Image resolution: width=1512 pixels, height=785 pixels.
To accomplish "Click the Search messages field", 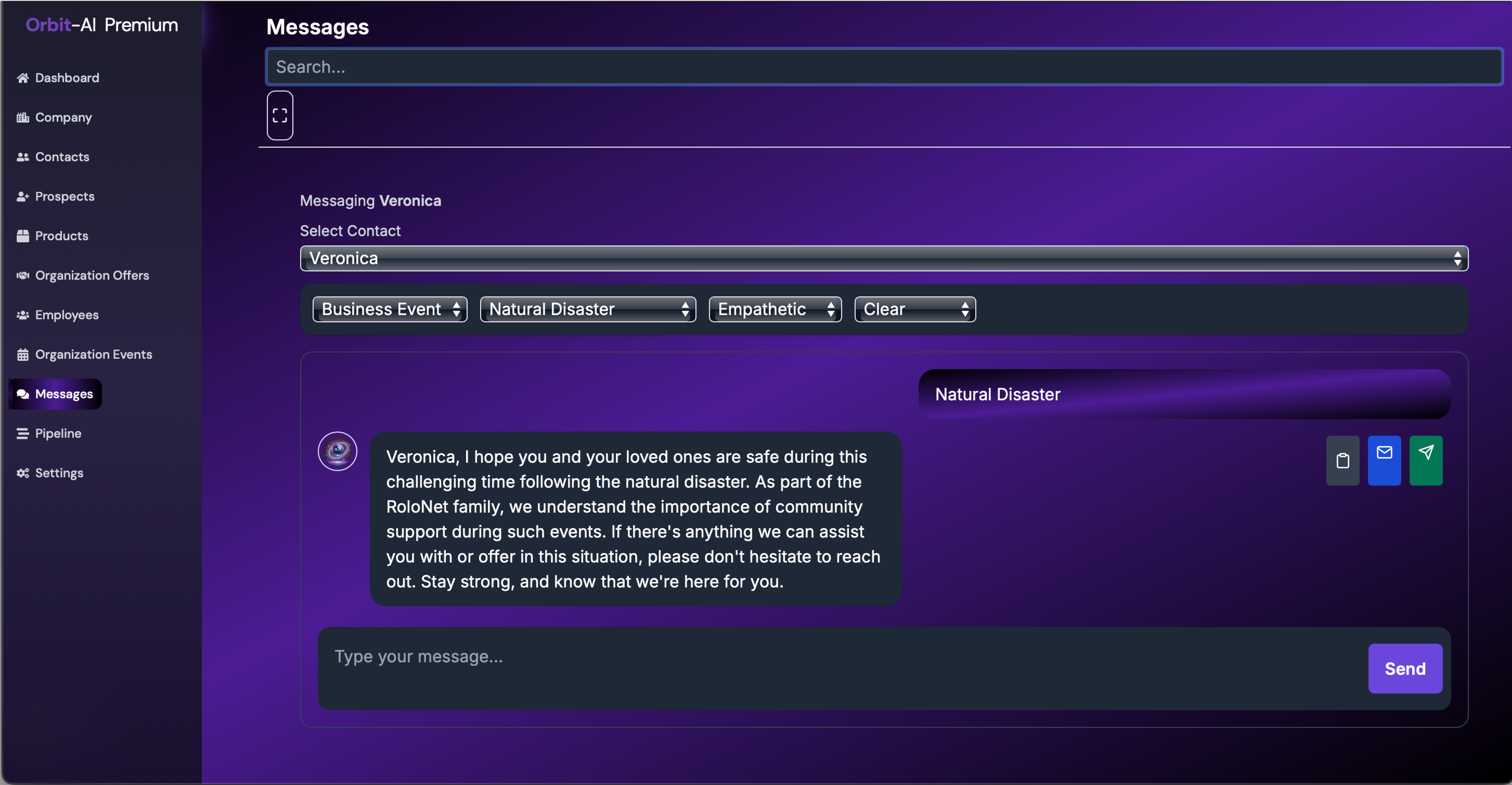I will tap(884, 67).
